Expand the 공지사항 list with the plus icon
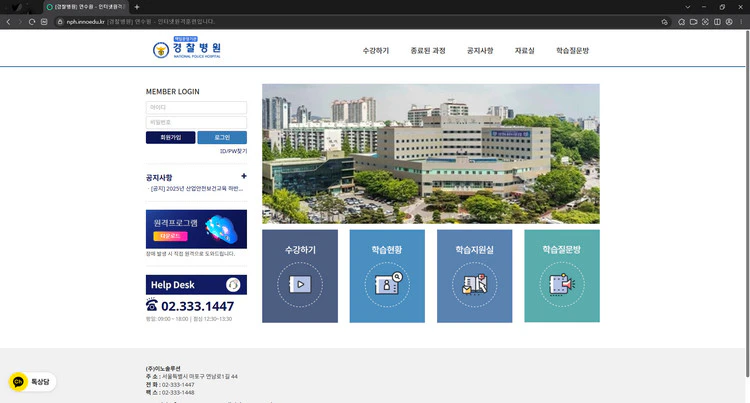Screen dimensions: 750x403 pyautogui.click(x=243, y=176)
